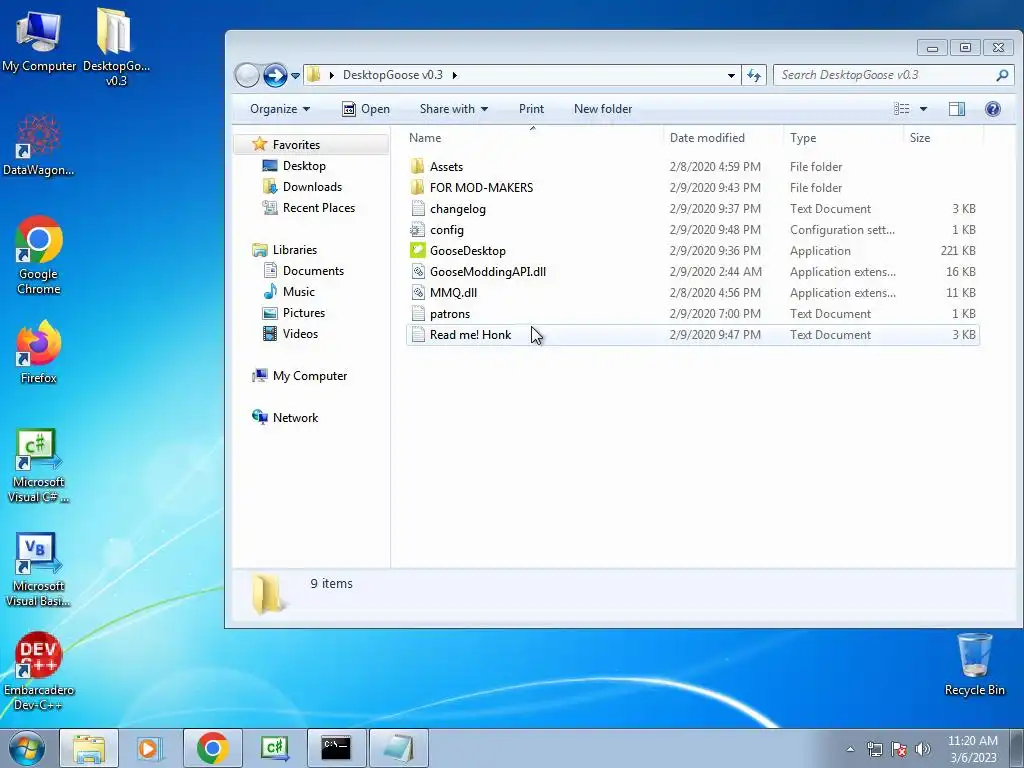This screenshot has height=768, width=1024.
Task: Open Media Player from the taskbar
Action: pos(150,748)
